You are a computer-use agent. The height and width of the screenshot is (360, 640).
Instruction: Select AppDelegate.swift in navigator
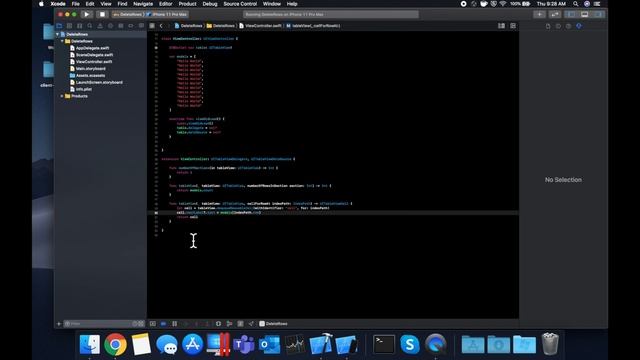point(92,48)
